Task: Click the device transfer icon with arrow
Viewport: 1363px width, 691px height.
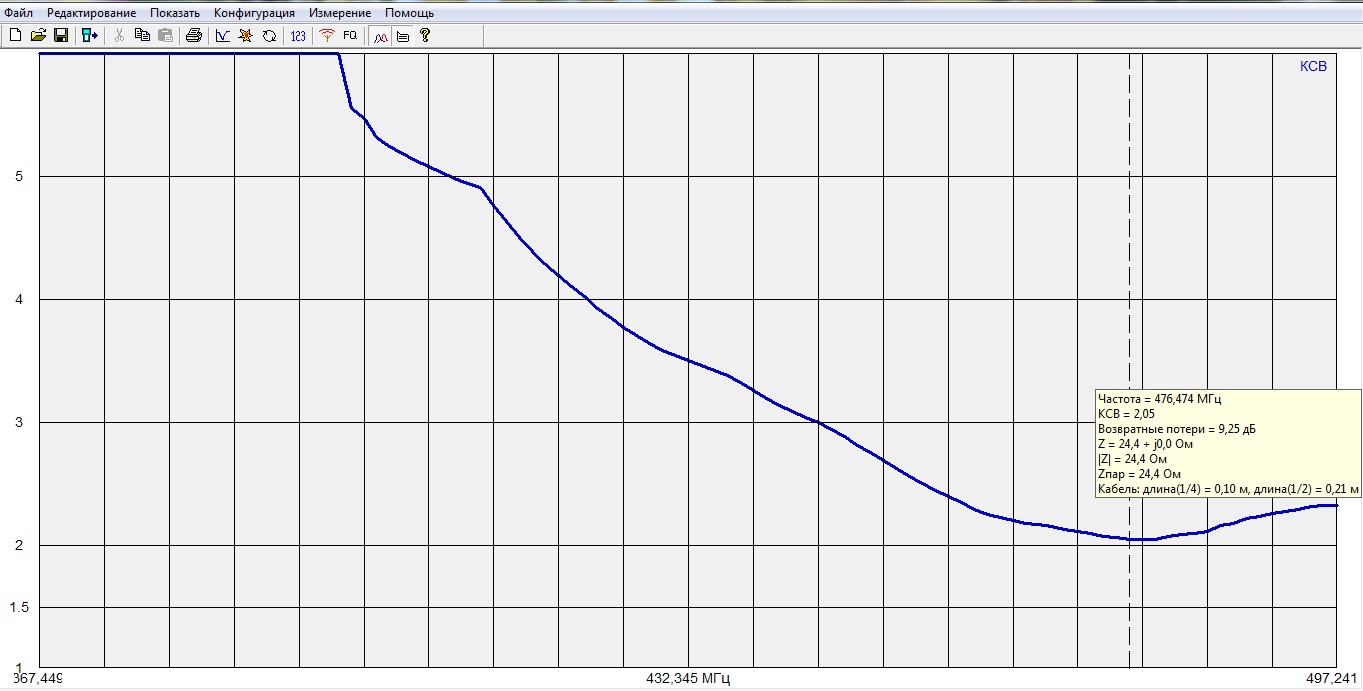Action: (x=90, y=35)
